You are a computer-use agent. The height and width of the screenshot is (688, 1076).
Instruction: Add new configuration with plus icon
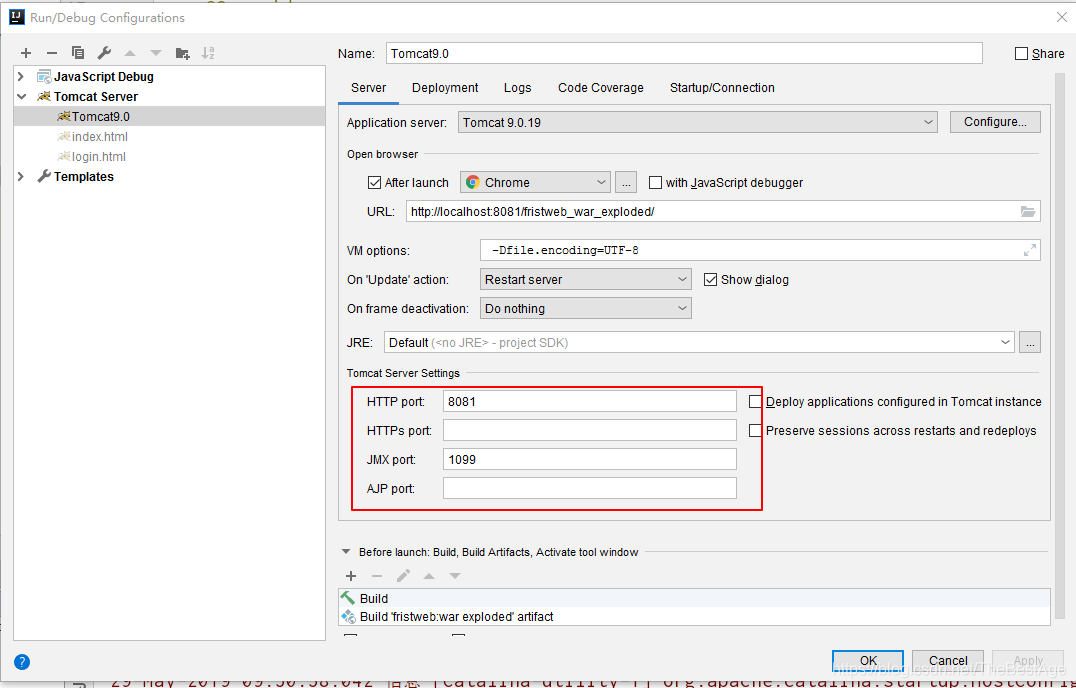(26, 53)
